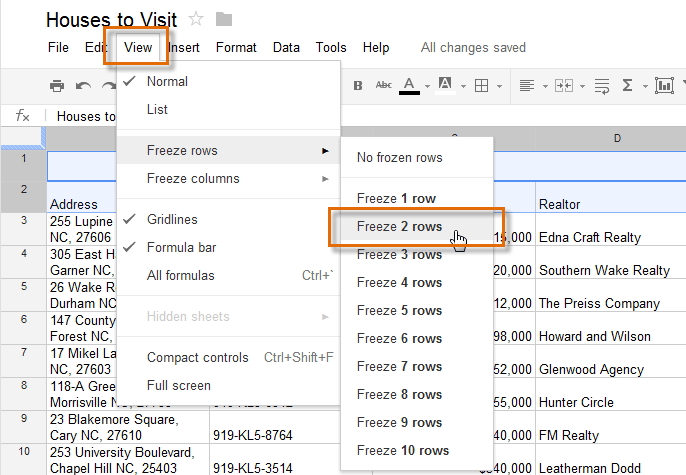
Task: Choose Freeze 1 row
Action: click(x=417, y=199)
